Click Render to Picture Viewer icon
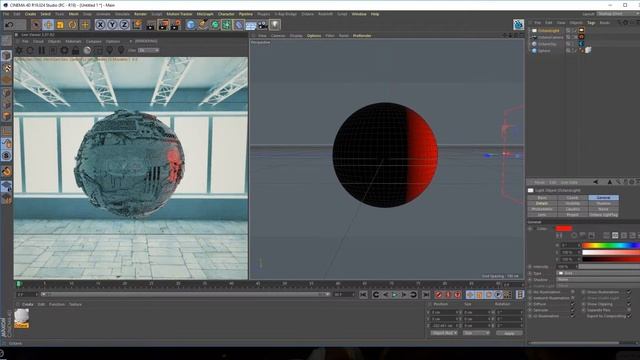 [x=163, y=25]
